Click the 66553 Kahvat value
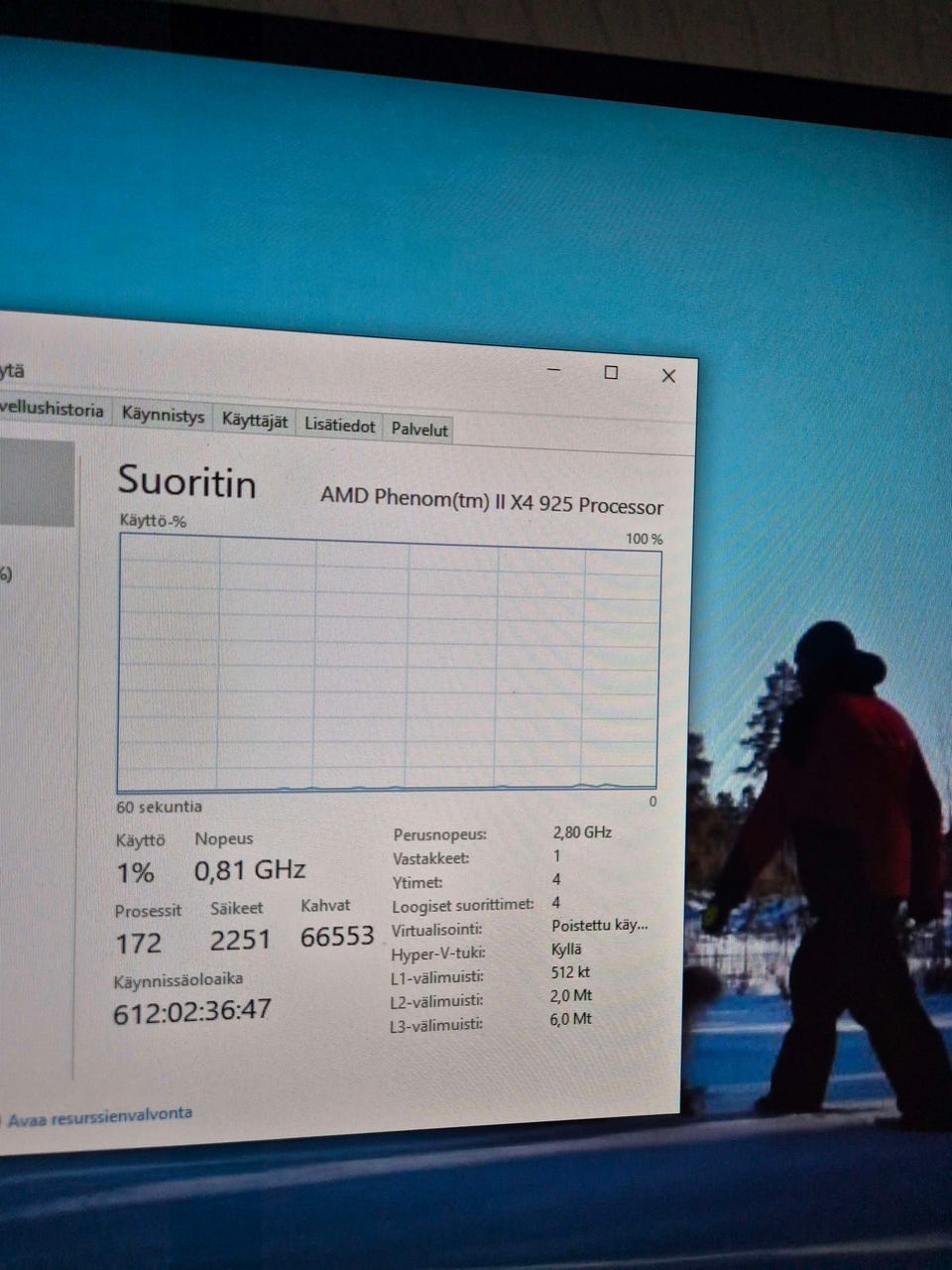The width and height of the screenshot is (952, 1270). point(337,937)
